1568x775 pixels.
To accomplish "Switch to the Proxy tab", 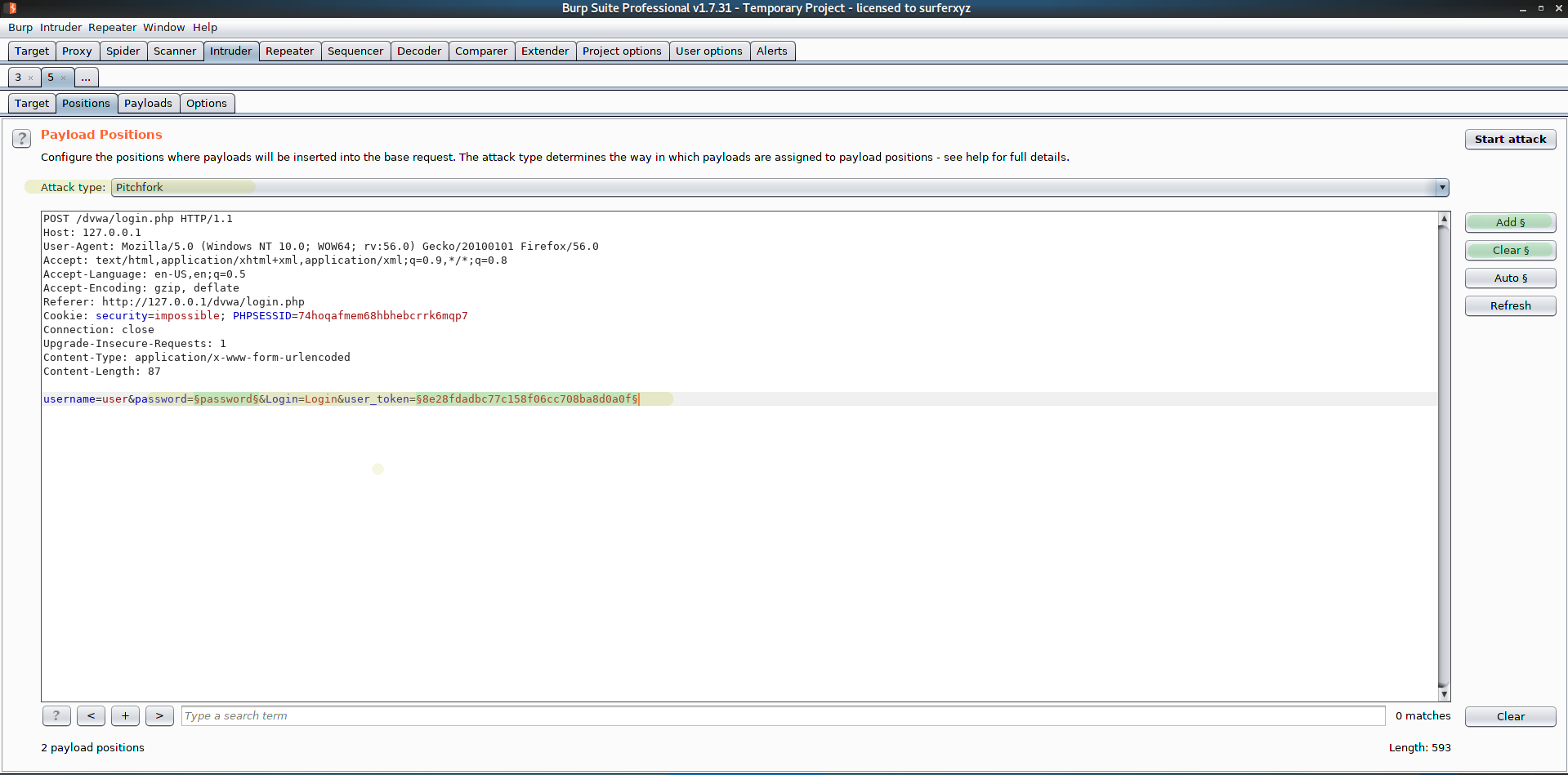I will tap(77, 51).
